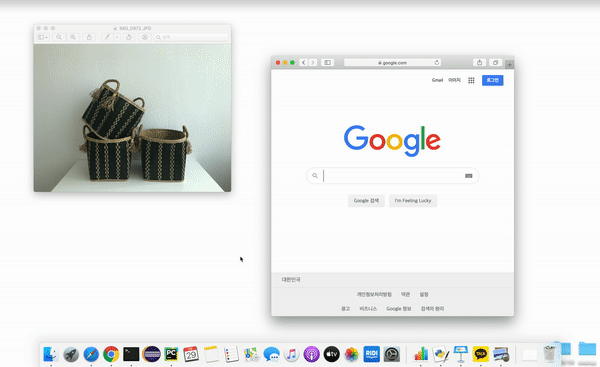Click the Preview search field

[x=191, y=37]
